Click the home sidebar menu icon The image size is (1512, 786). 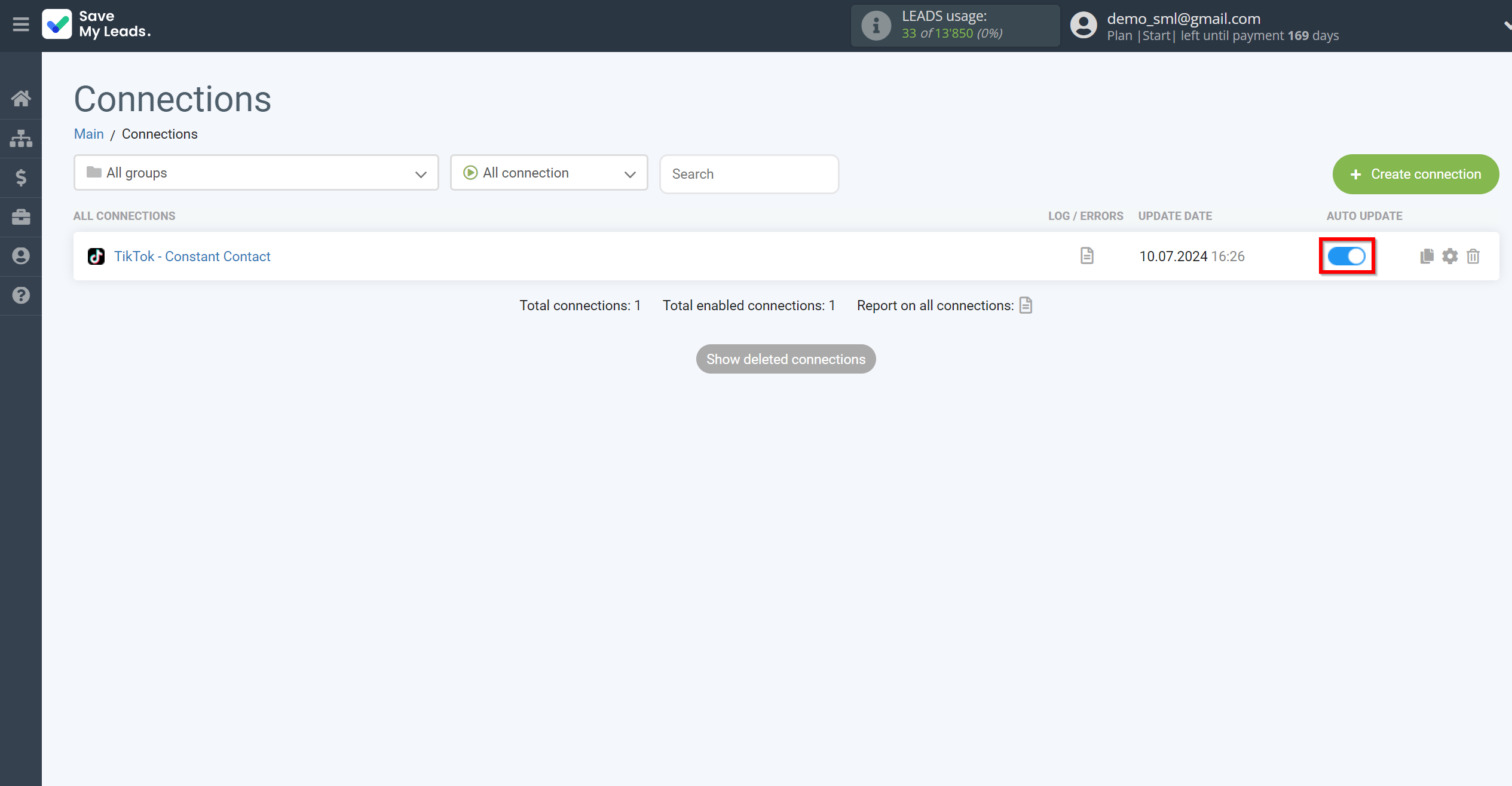coord(21,97)
